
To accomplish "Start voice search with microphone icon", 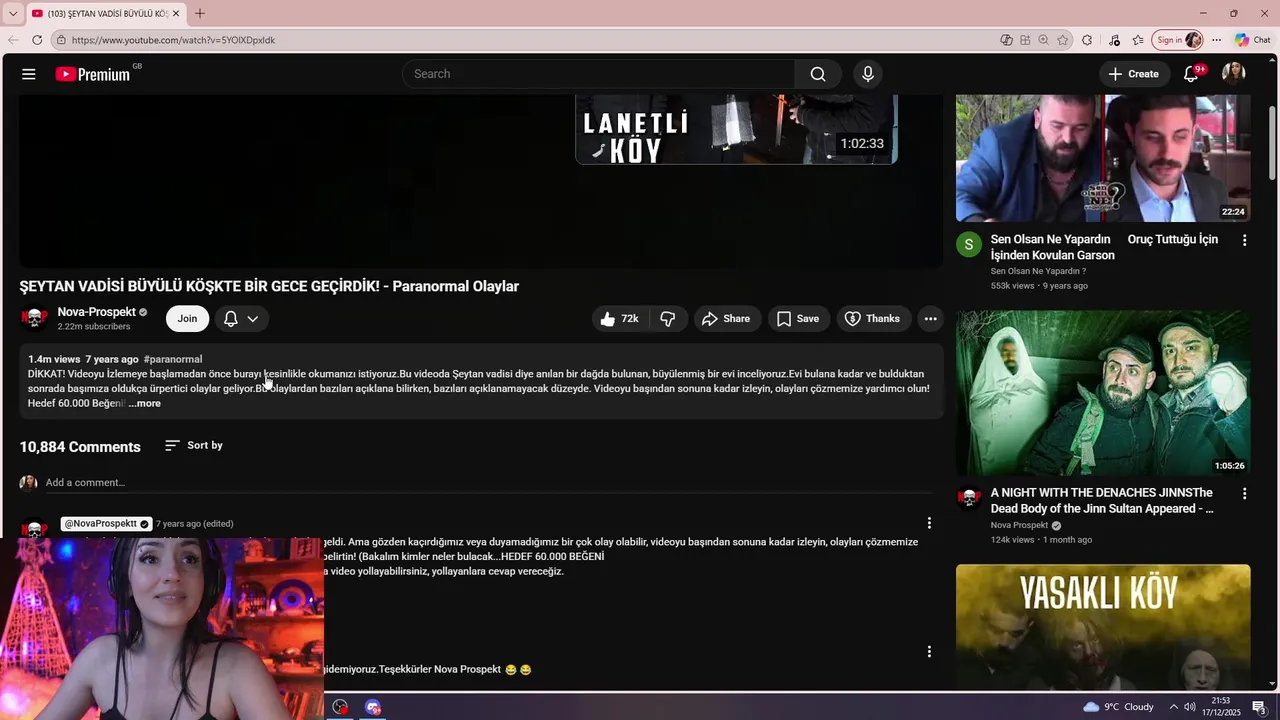I will [867, 74].
